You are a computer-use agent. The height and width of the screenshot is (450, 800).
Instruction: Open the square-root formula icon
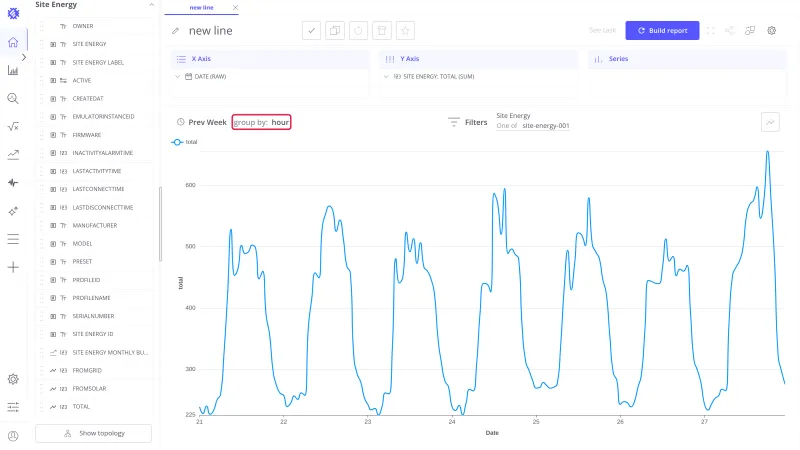(x=13, y=127)
